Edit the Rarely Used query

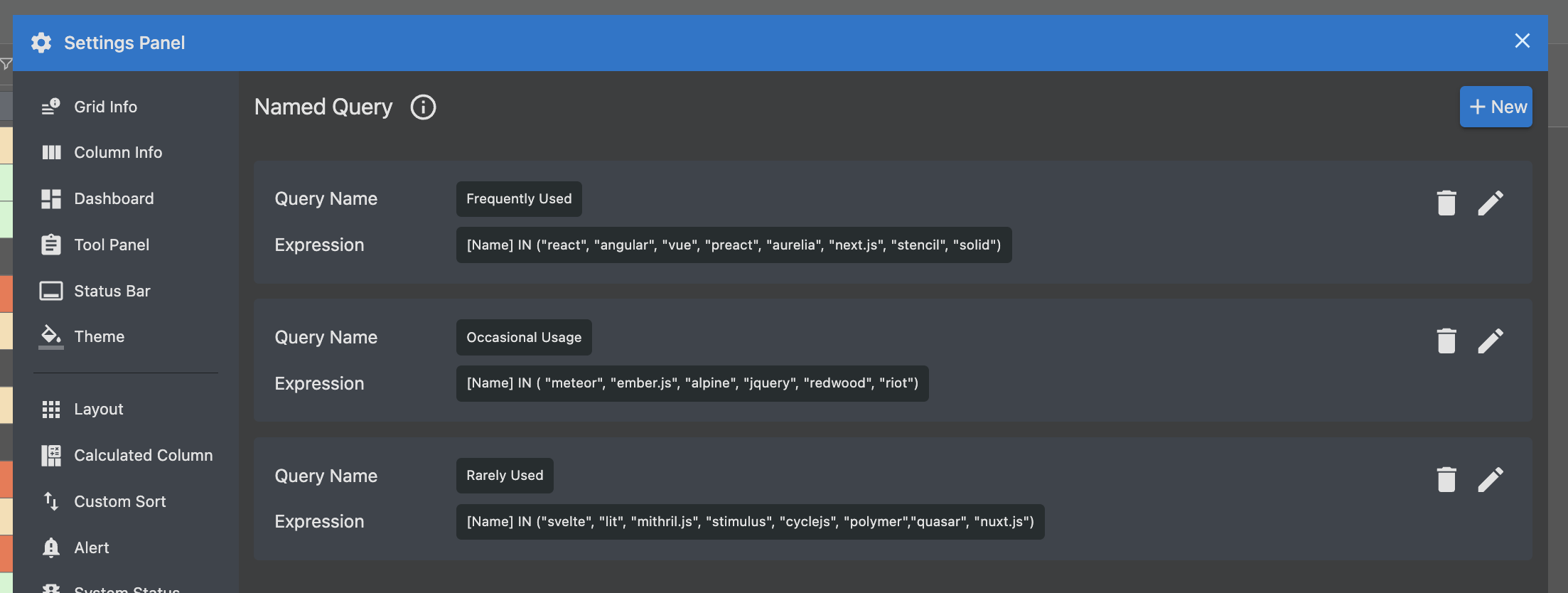[1490, 480]
